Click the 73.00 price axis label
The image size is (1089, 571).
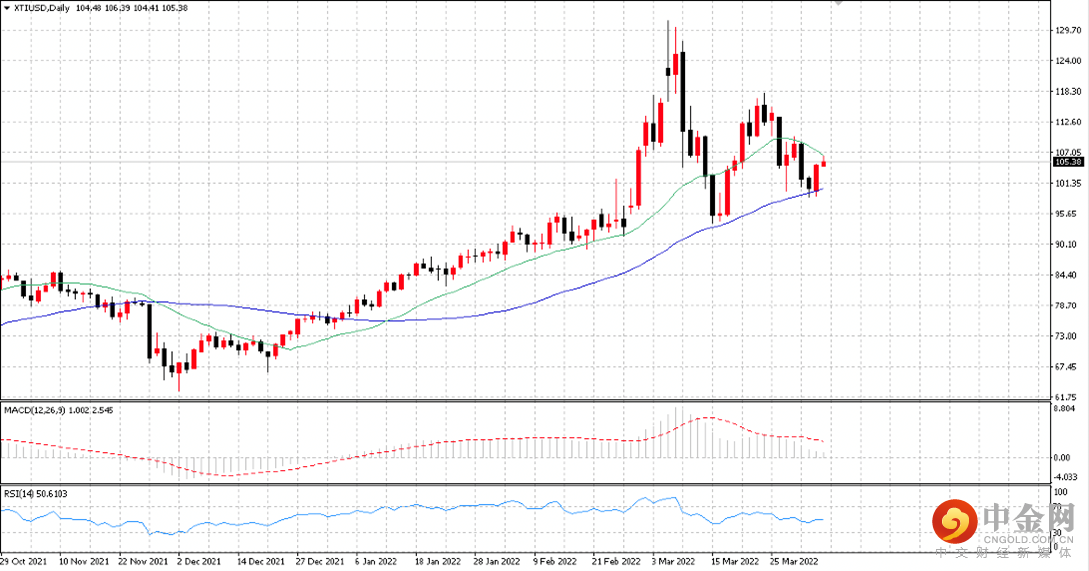tap(1066, 336)
